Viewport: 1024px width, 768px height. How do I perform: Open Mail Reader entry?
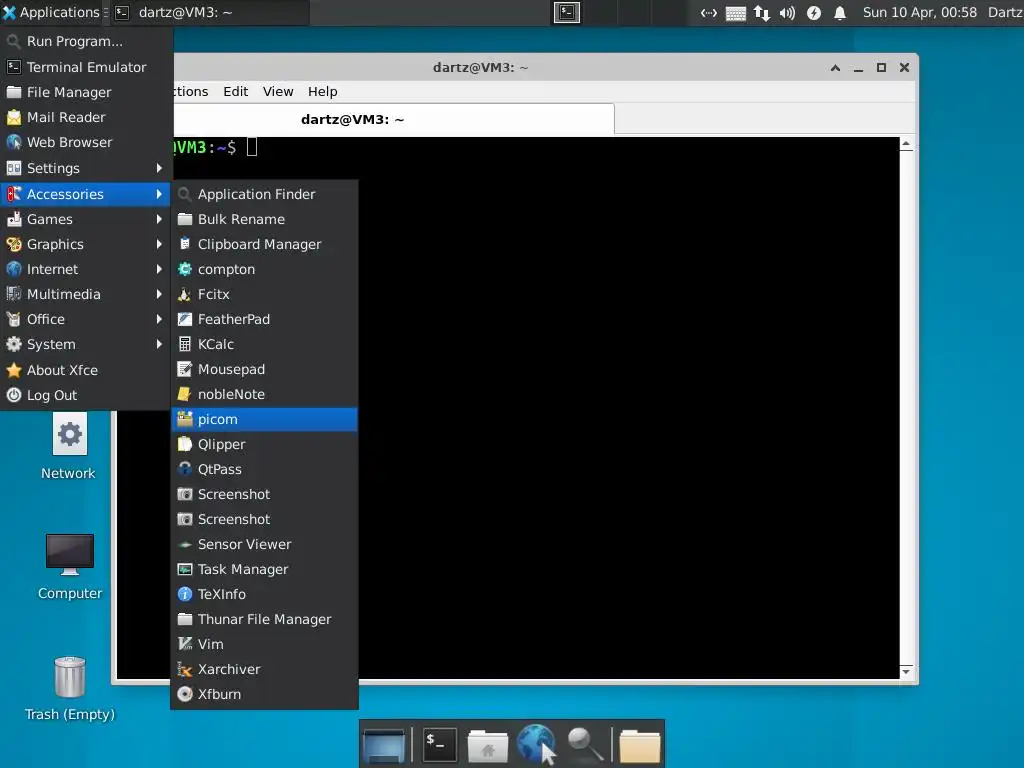(86, 118)
